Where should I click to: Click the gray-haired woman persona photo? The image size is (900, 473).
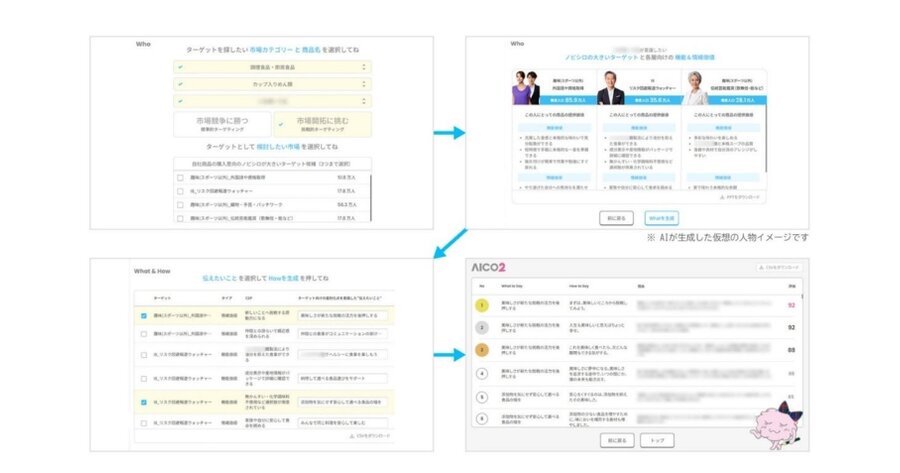pyautogui.click(x=695, y=88)
